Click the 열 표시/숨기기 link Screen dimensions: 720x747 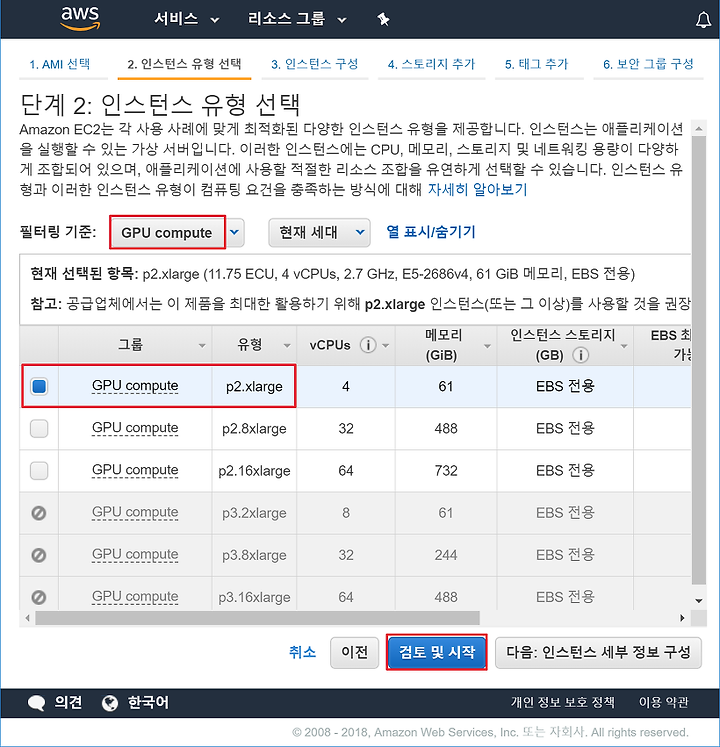[x=431, y=232]
